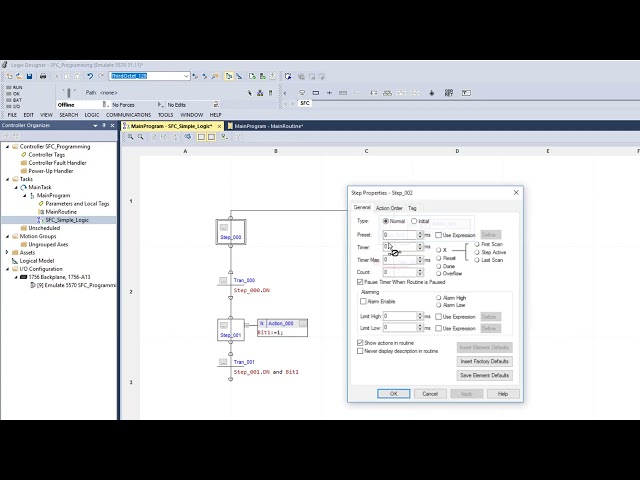The height and width of the screenshot is (480, 640).
Task: Select the Initial step type radio
Action: (x=414, y=221)
